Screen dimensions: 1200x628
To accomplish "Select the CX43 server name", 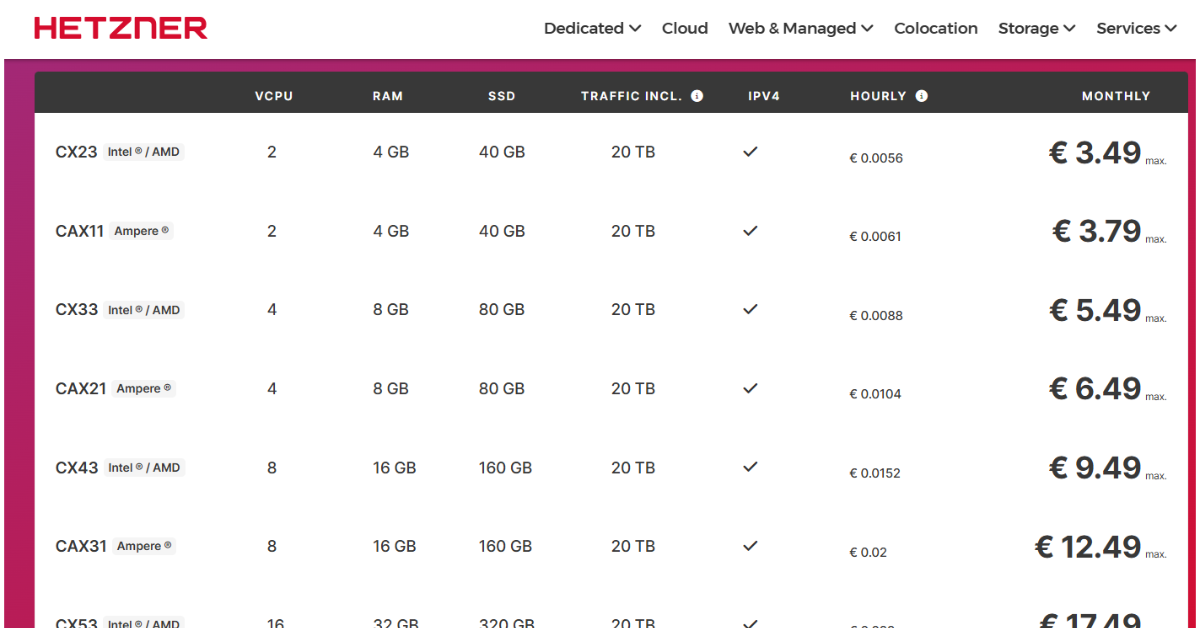I will (x=77, y=467).
